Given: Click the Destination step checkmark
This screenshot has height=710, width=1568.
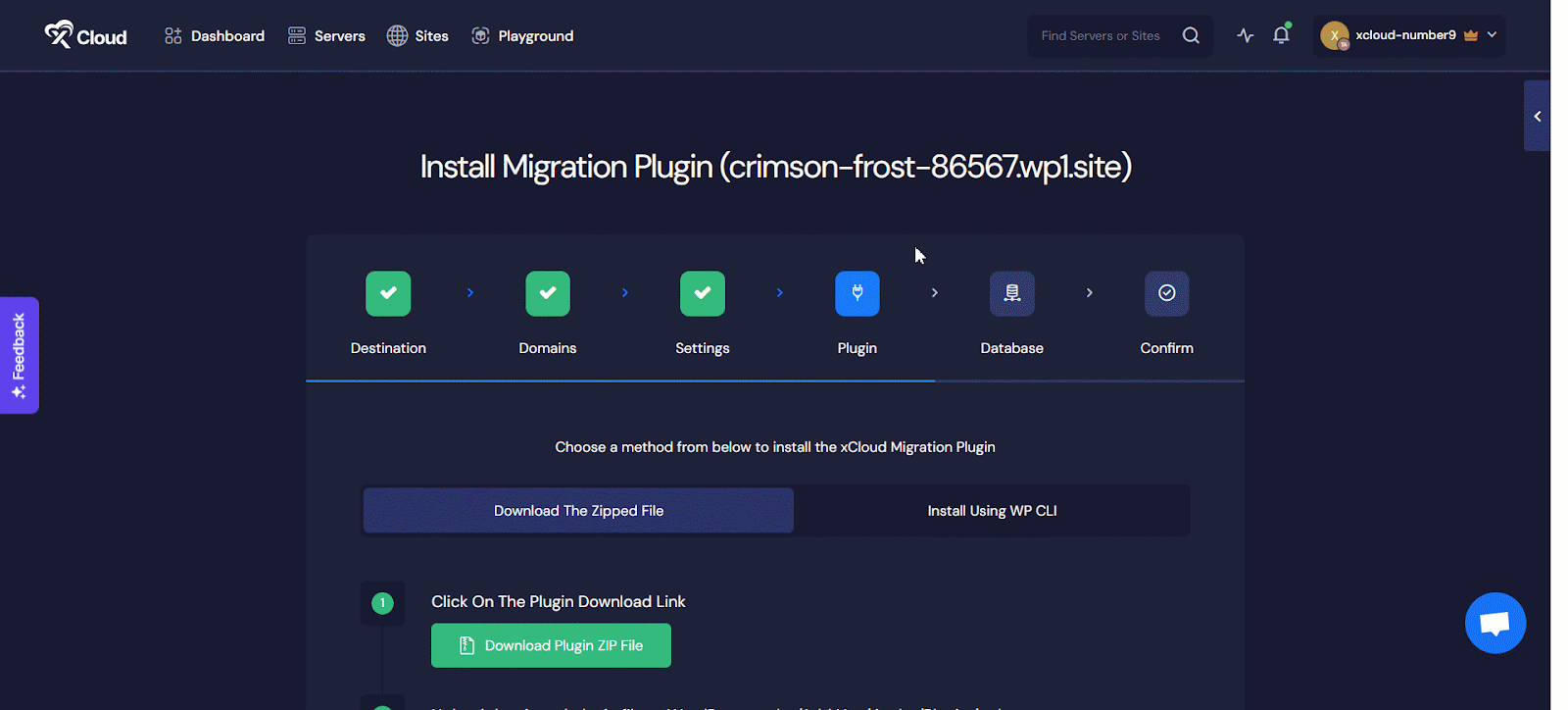Looking at the screenshot, I should [x=388, y=293].
